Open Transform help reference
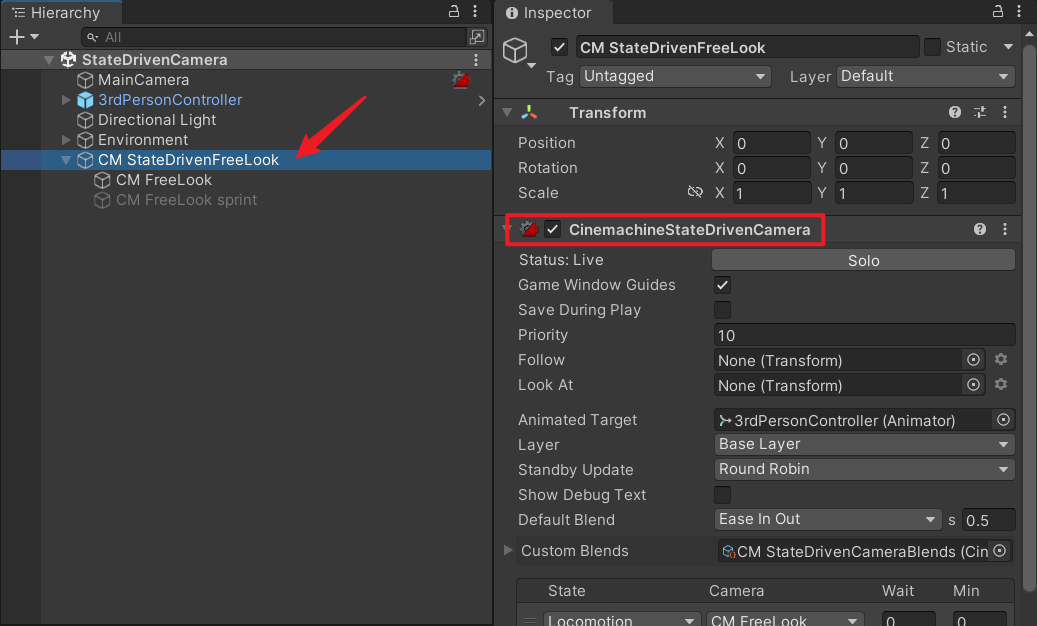The image size is (1037, 626). [954, 112]
